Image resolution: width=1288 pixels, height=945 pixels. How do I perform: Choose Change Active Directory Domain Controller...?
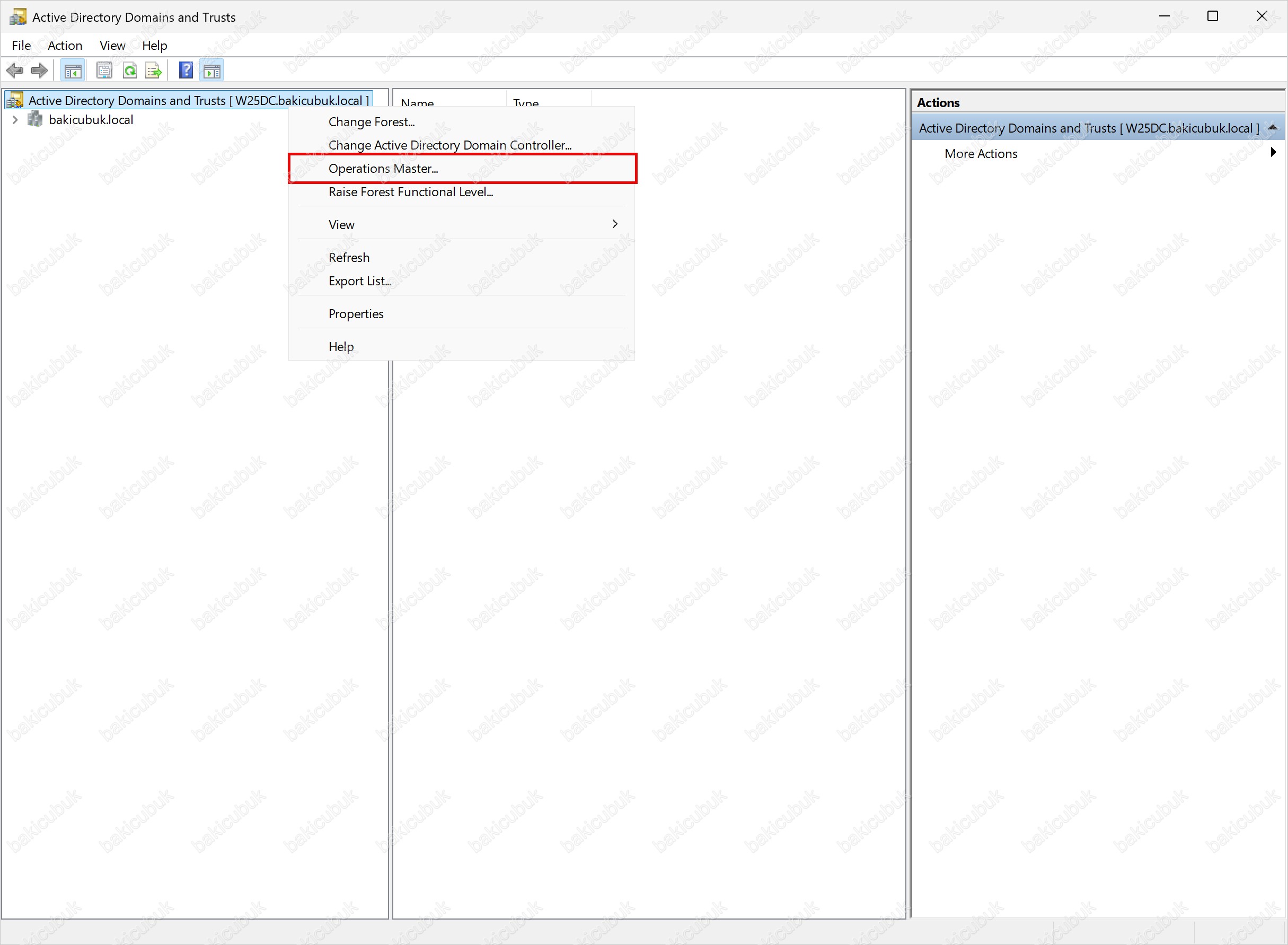(461, 145)
